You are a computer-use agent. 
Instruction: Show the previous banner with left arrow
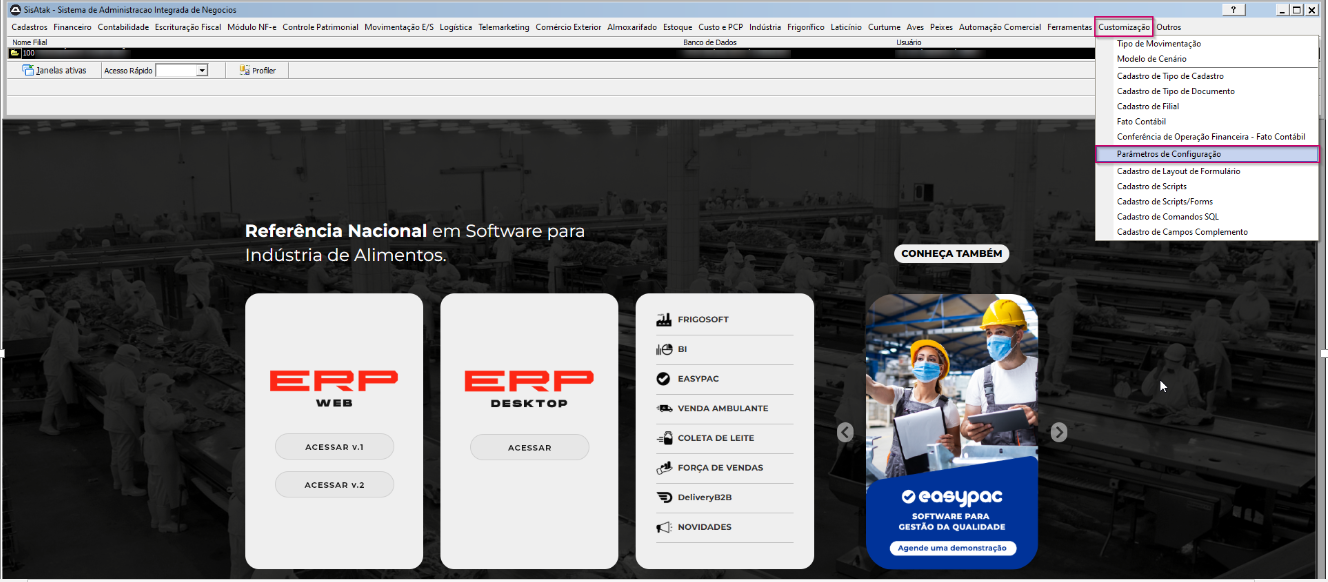pyautogui.click(x=846, y=432)
